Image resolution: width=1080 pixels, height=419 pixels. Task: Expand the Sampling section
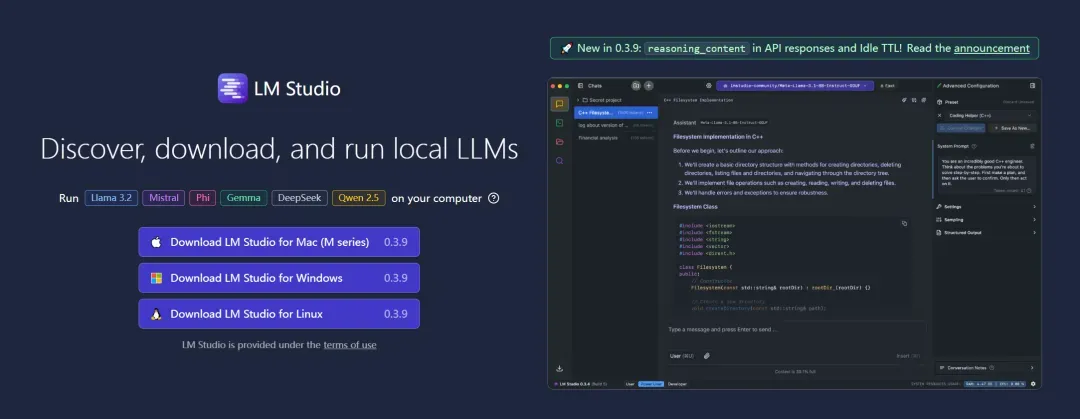point(986,220)
